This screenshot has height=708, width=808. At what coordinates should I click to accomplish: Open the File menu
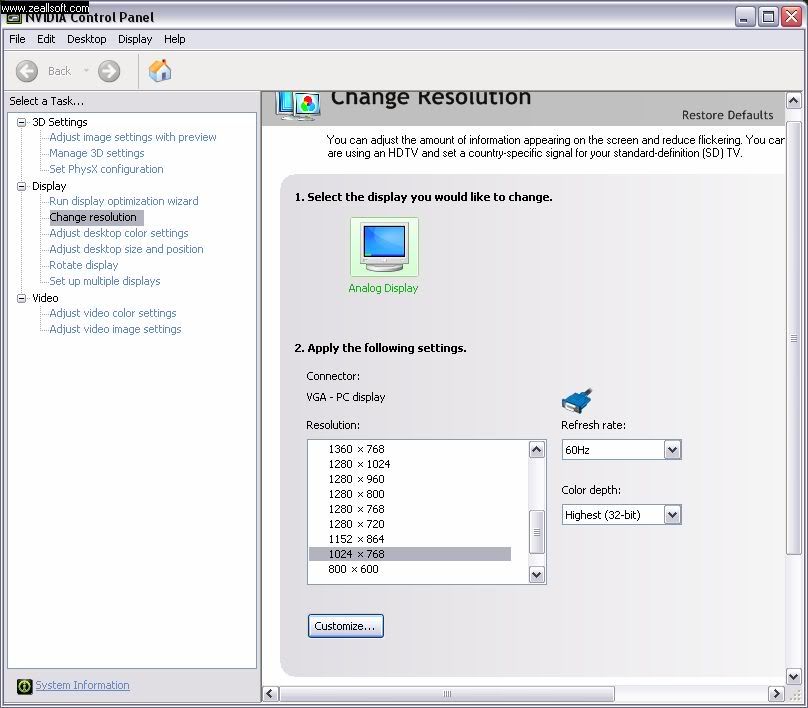[17, 39]
